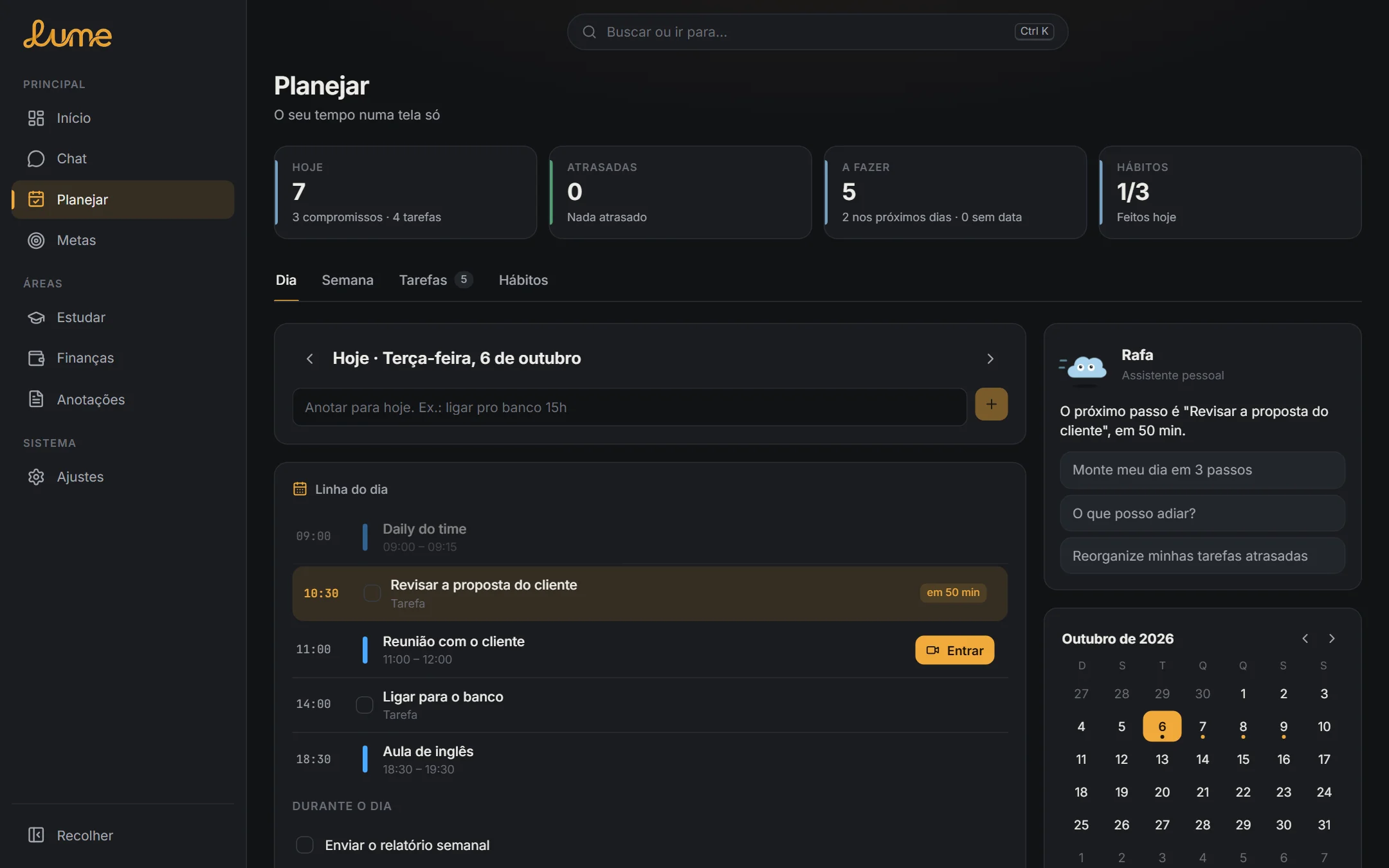The width and height of the screenshot is (1389, 868).
Task: Open Anotações in the sidebar
Action: coord(123,399)
